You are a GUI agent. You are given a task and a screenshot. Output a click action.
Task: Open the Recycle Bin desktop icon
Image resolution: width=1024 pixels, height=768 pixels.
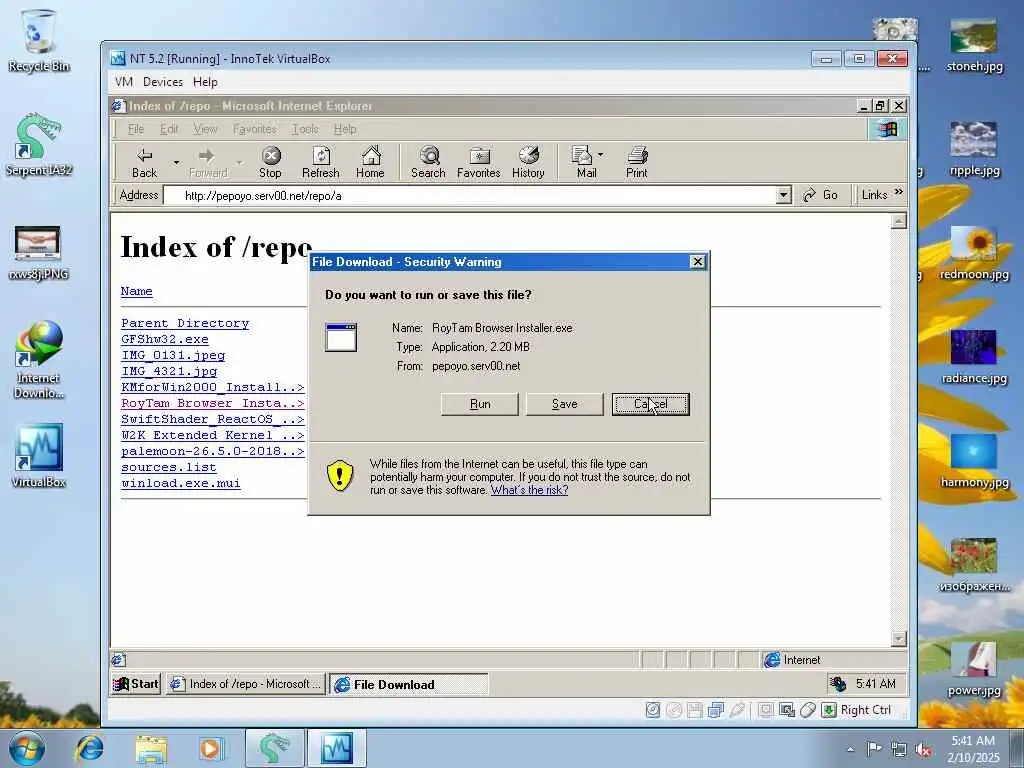pos(39,40)
